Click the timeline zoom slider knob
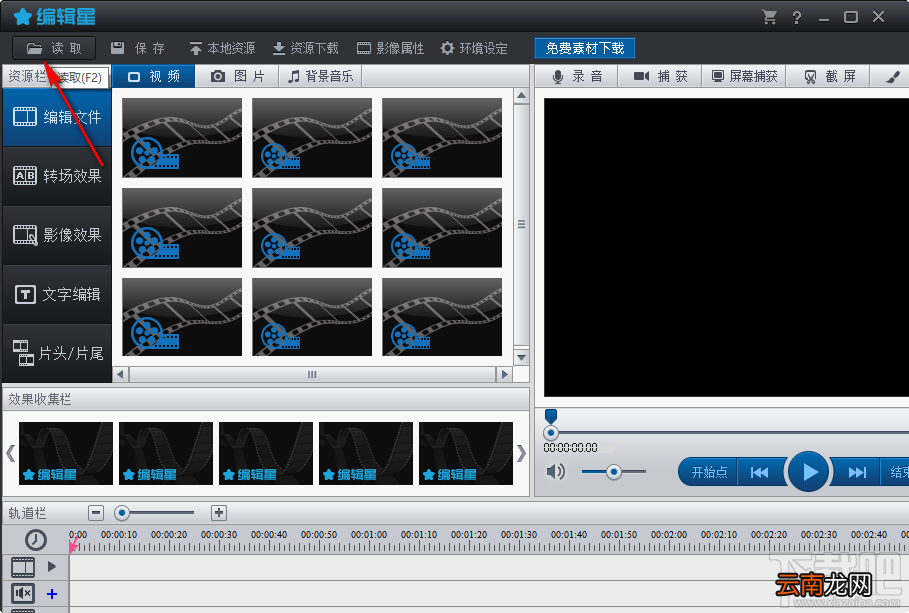The height and width of the screenshot is (613, 909). click(122, 513)
